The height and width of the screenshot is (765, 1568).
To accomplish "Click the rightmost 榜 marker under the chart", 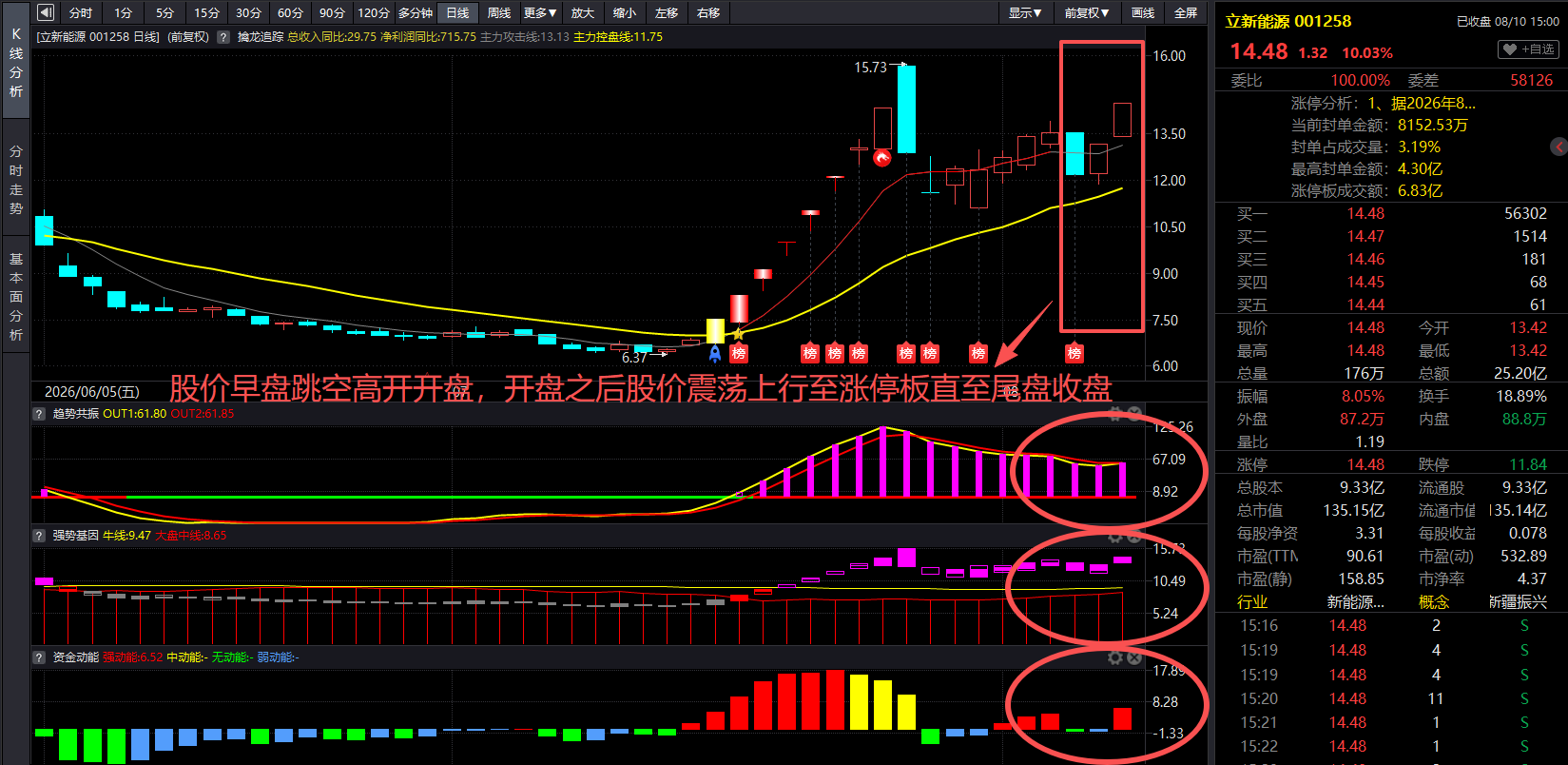I will click(1074, 353).
